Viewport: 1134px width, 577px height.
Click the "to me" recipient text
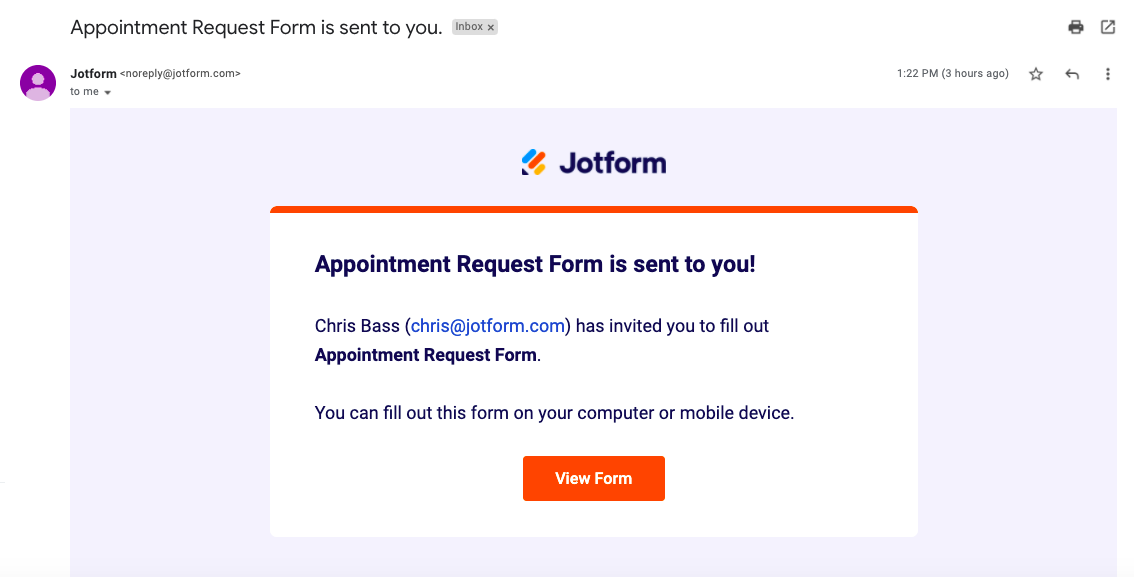coord(84,92)
